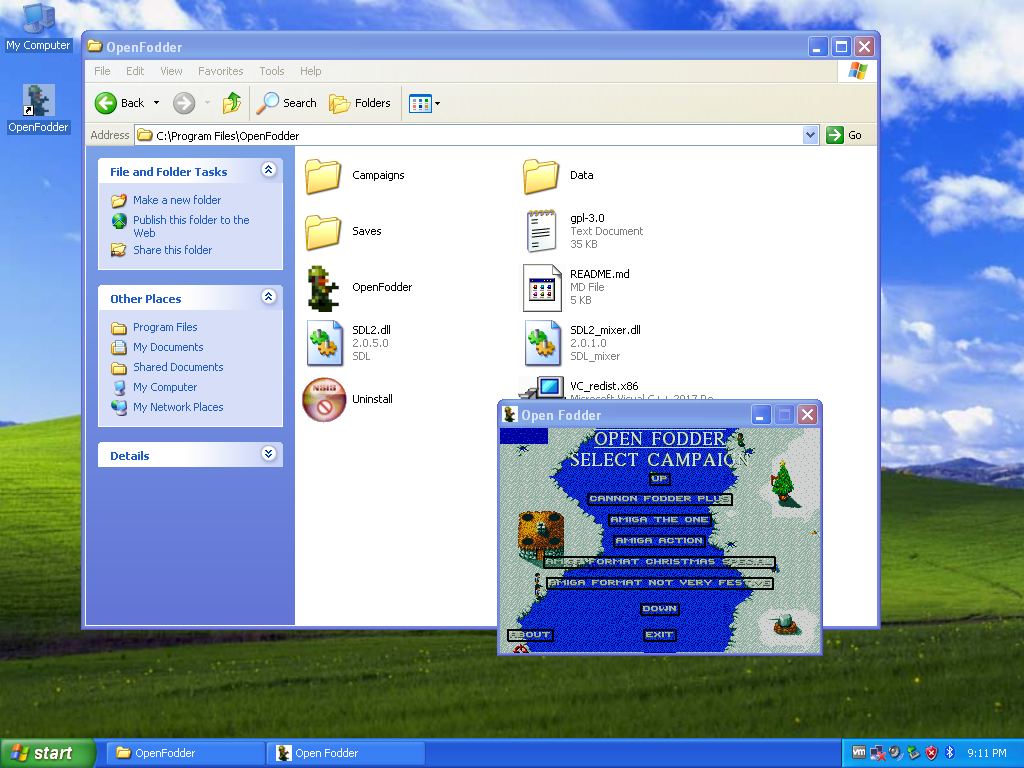Select the Cannon Fodder Plus campaign

click(659, 499)
